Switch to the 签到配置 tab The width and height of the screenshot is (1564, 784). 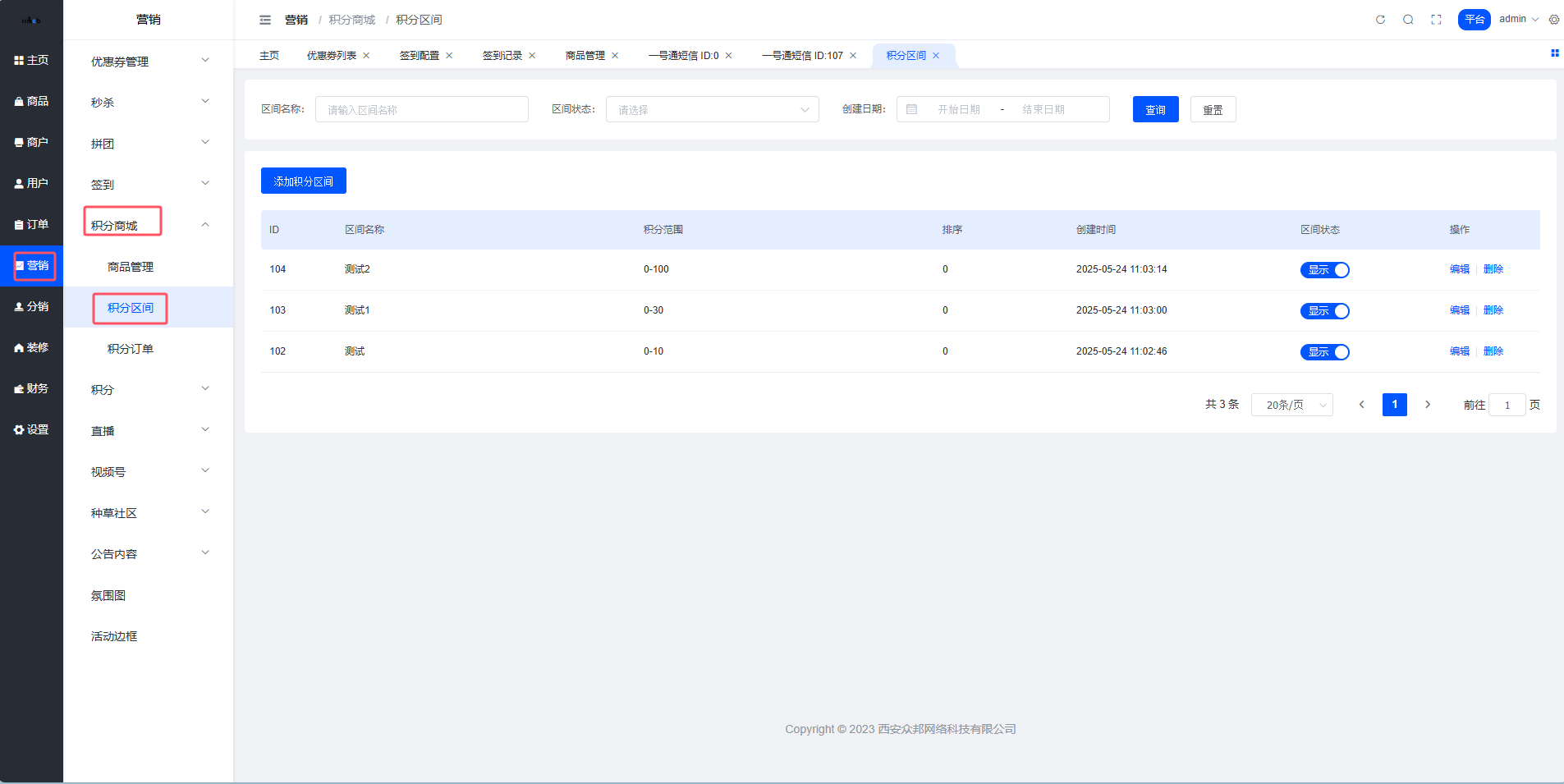419,56
